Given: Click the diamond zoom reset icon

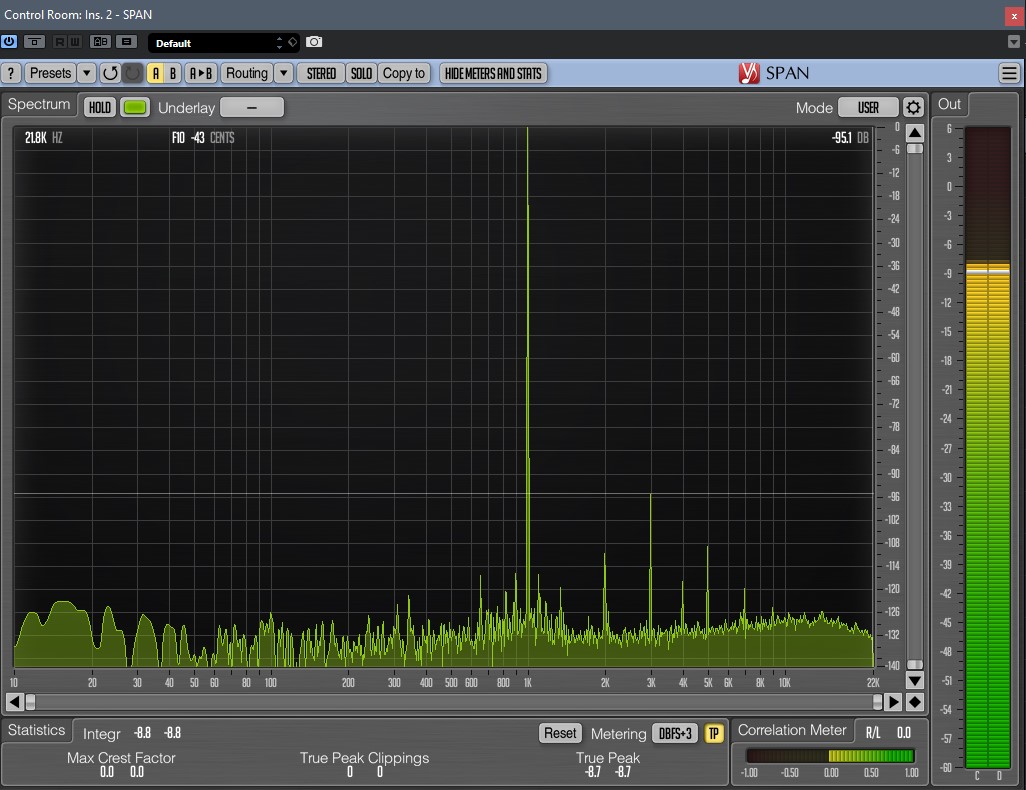Looking at the screenshot, I should (915, 702).
